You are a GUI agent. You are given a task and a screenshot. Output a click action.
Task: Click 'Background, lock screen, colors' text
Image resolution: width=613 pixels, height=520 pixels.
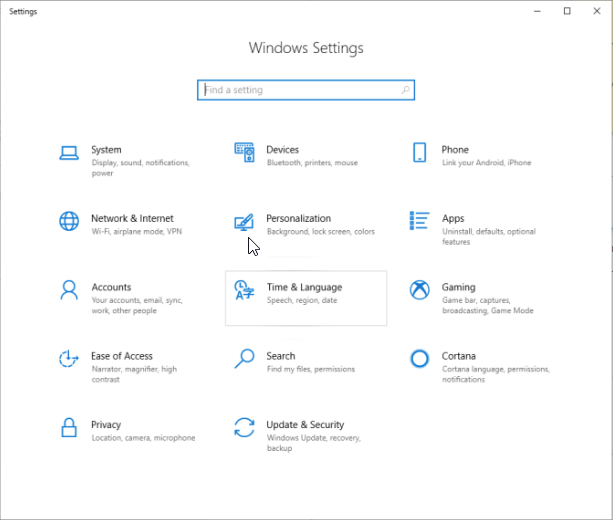click(321, 231)
